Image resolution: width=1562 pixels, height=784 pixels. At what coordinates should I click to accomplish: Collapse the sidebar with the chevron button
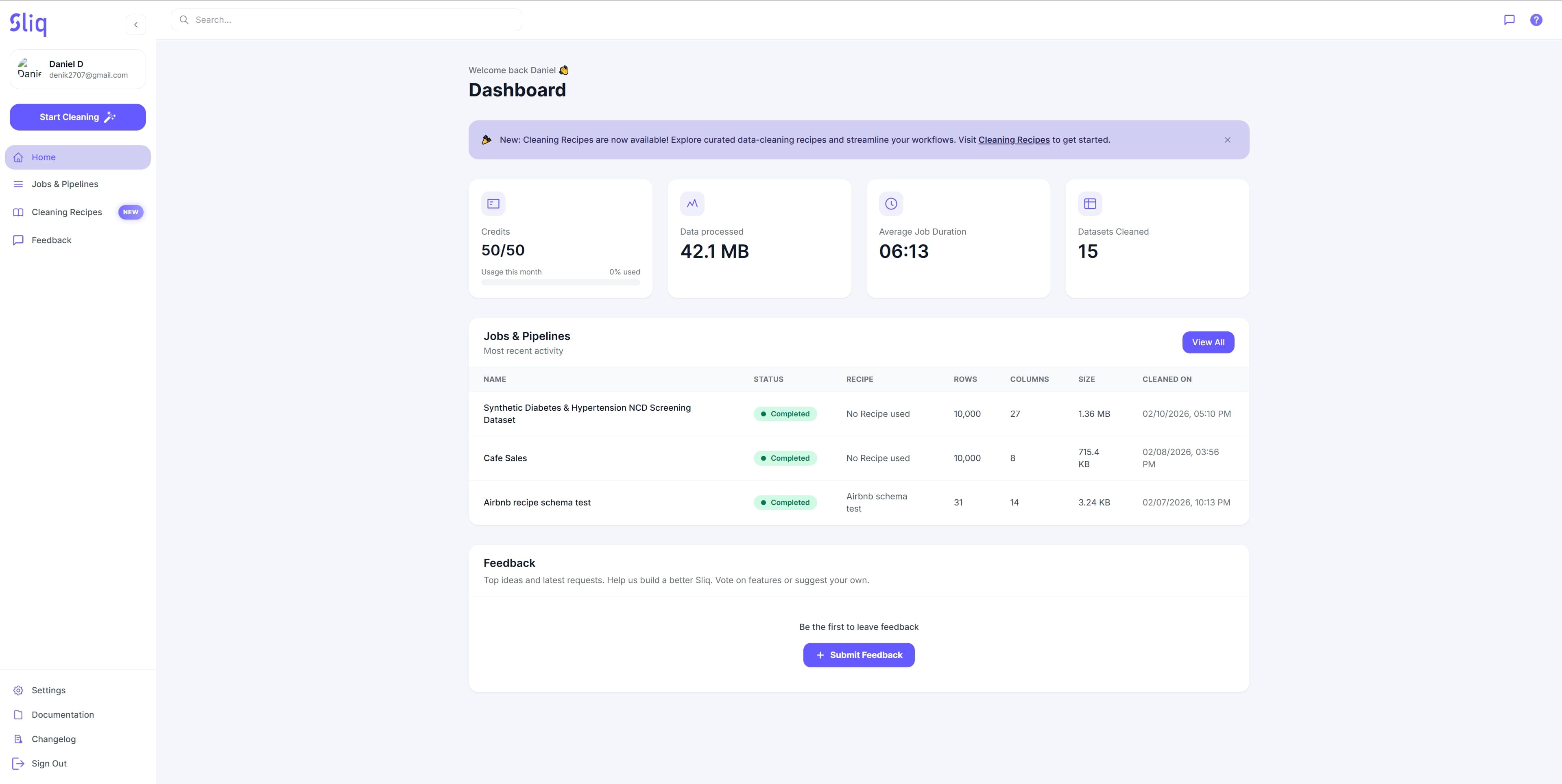point(136,25)
